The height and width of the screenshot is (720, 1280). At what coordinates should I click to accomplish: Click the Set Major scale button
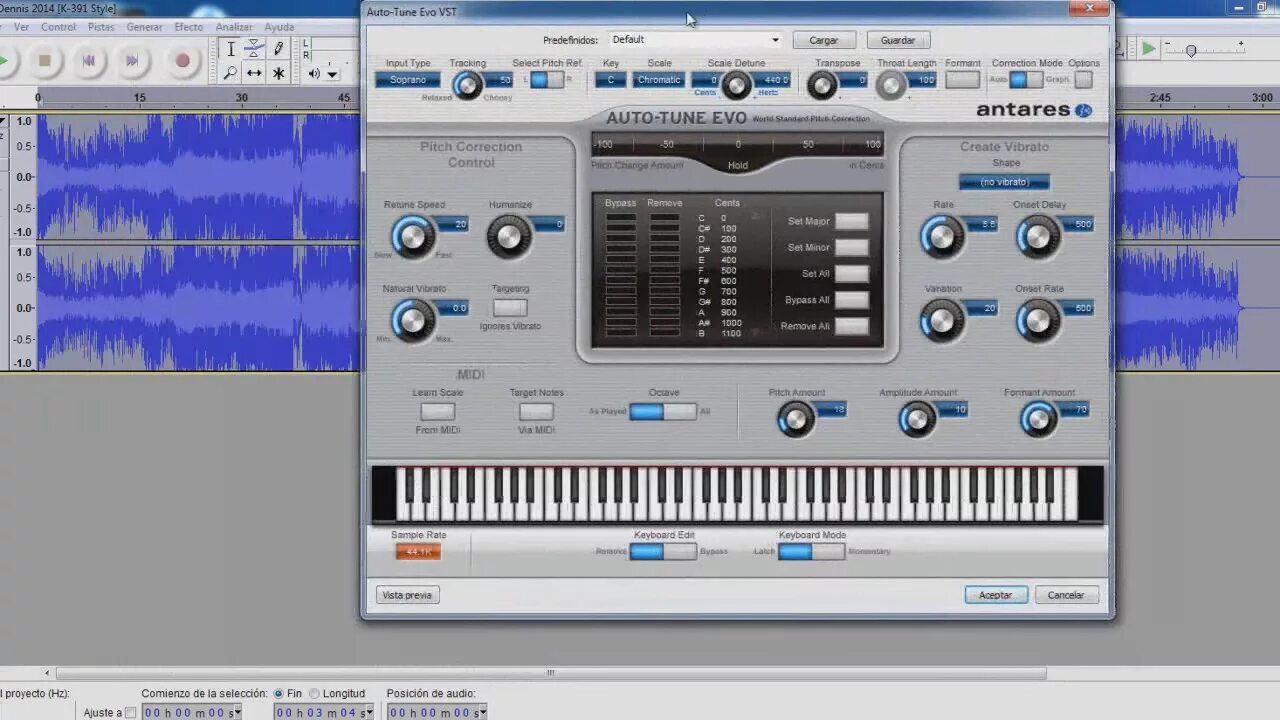click(x=852, y=221)
